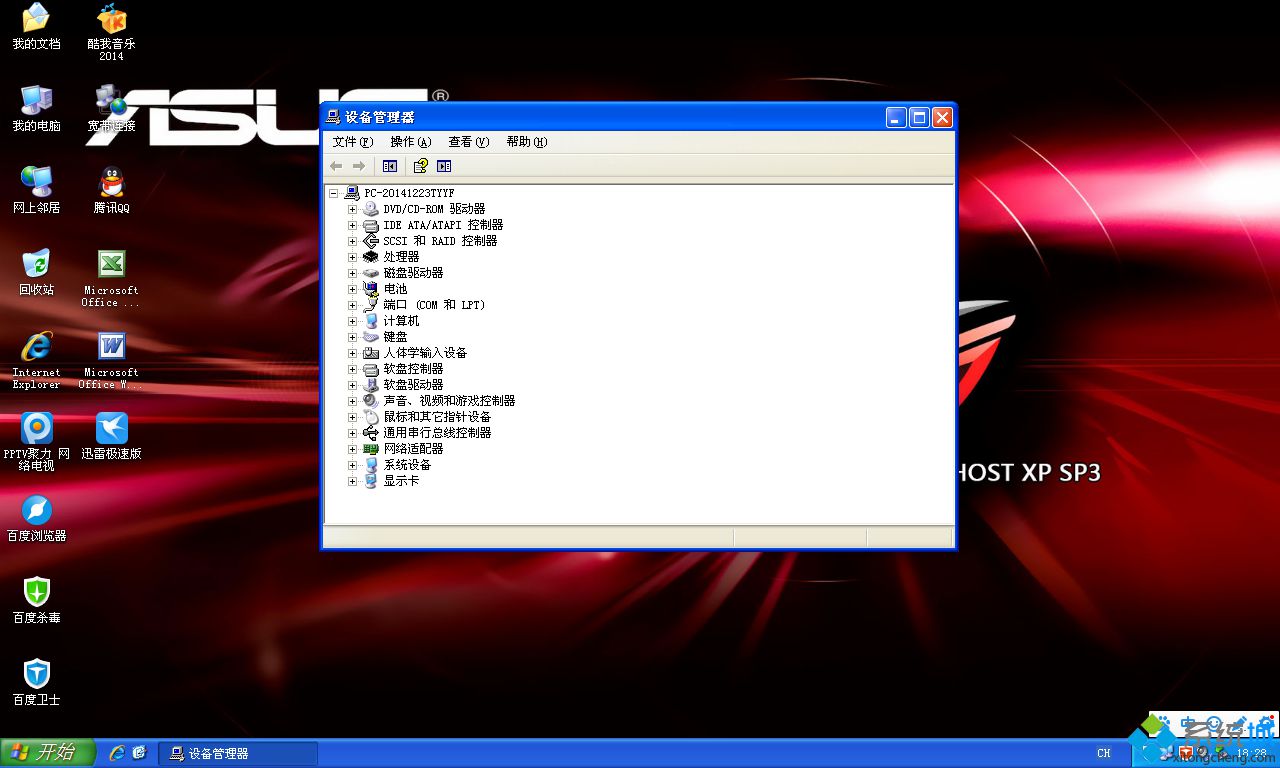This screenshot has width=1280, height=768.
Task: Click the Forward arrow in Device Manager toolbar
Action: (358, 166)
